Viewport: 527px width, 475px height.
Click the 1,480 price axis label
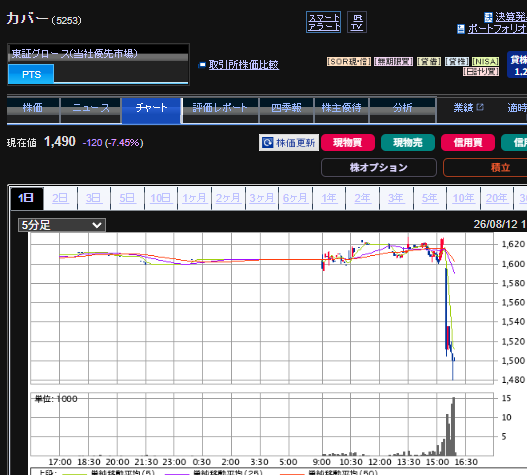pos(513,380)
